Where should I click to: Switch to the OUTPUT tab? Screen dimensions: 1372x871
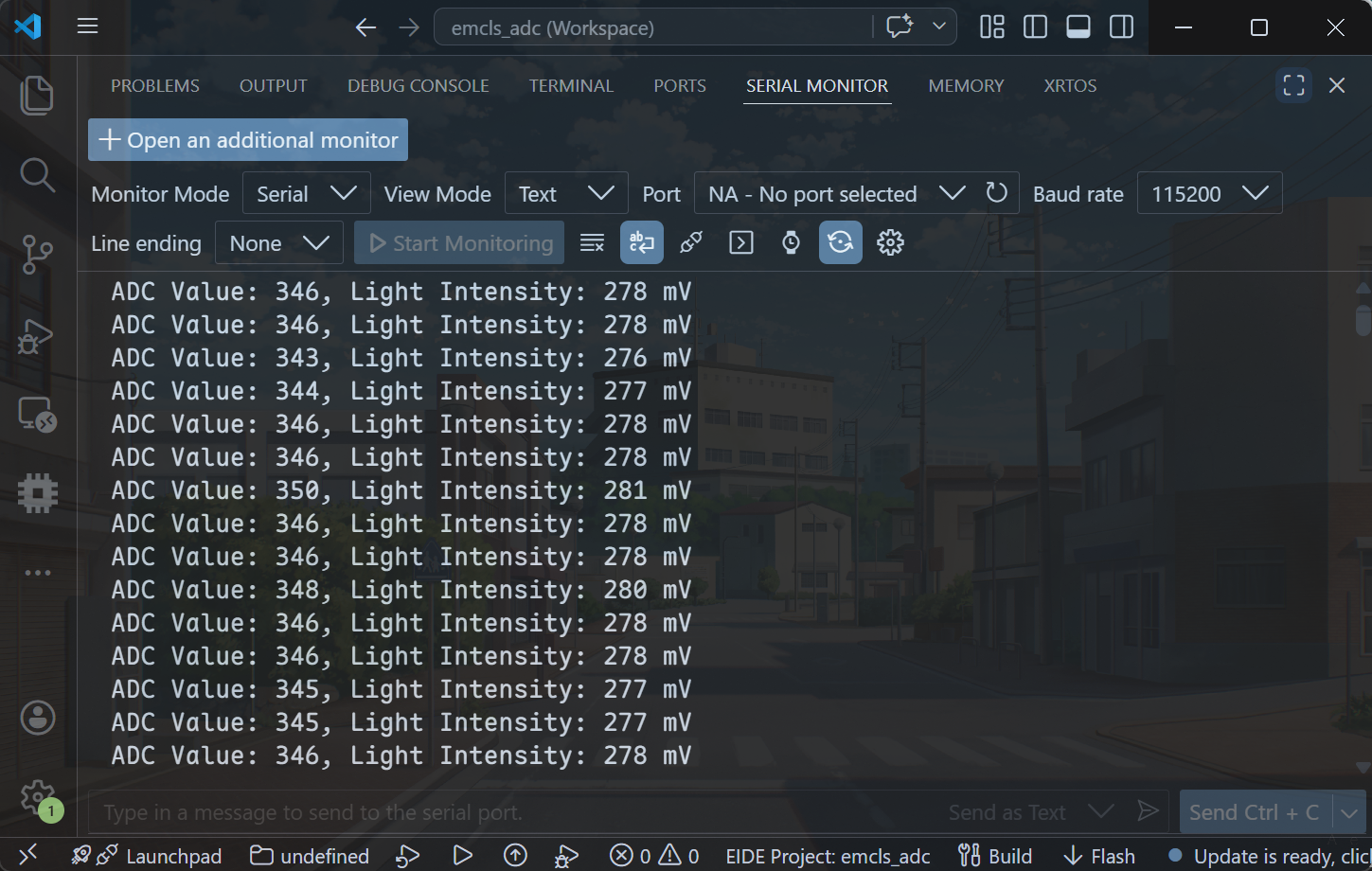[x=274, y=85]
